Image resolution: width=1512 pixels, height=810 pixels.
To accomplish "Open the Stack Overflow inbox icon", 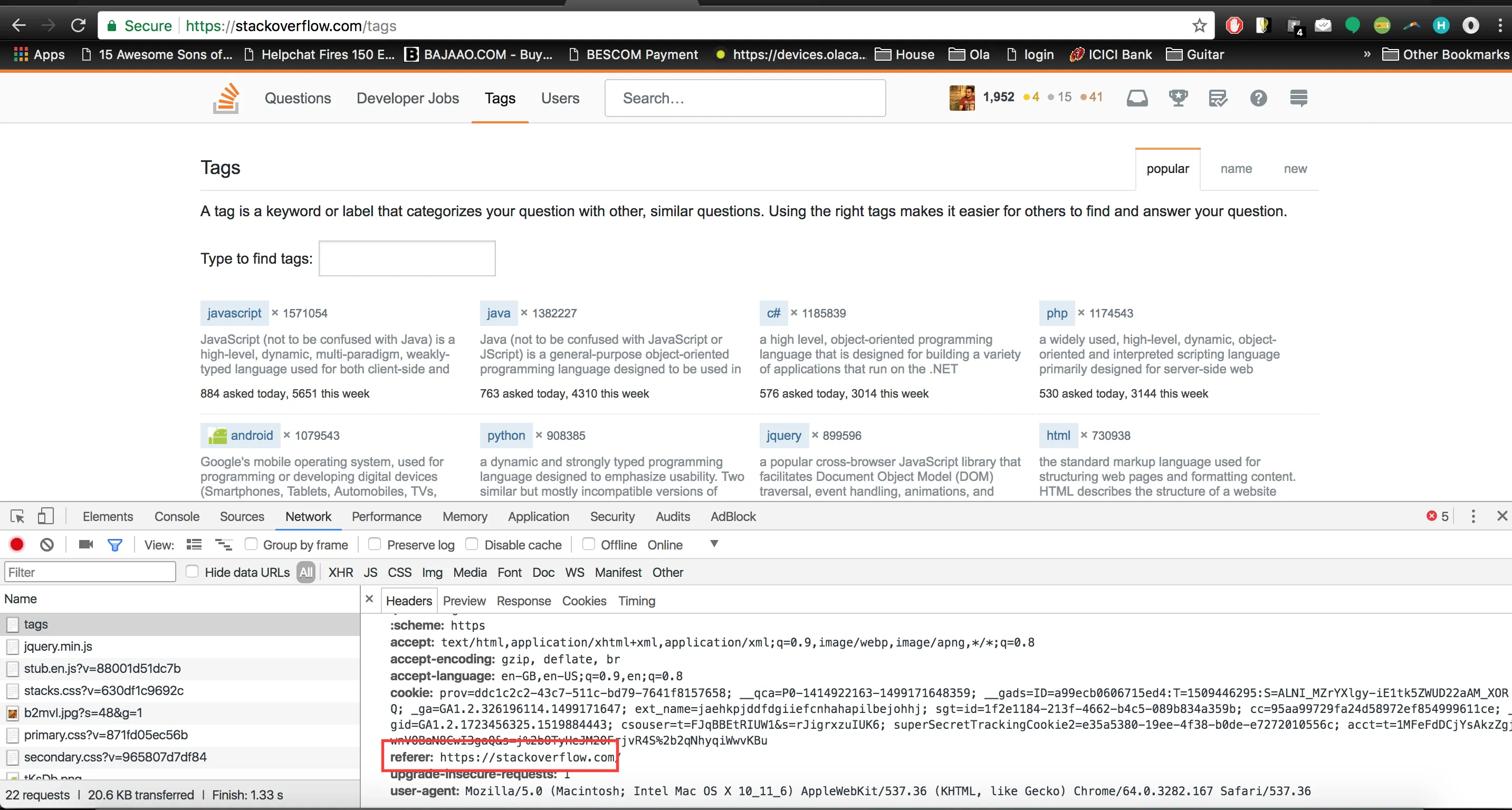I will click(1137, 98).
